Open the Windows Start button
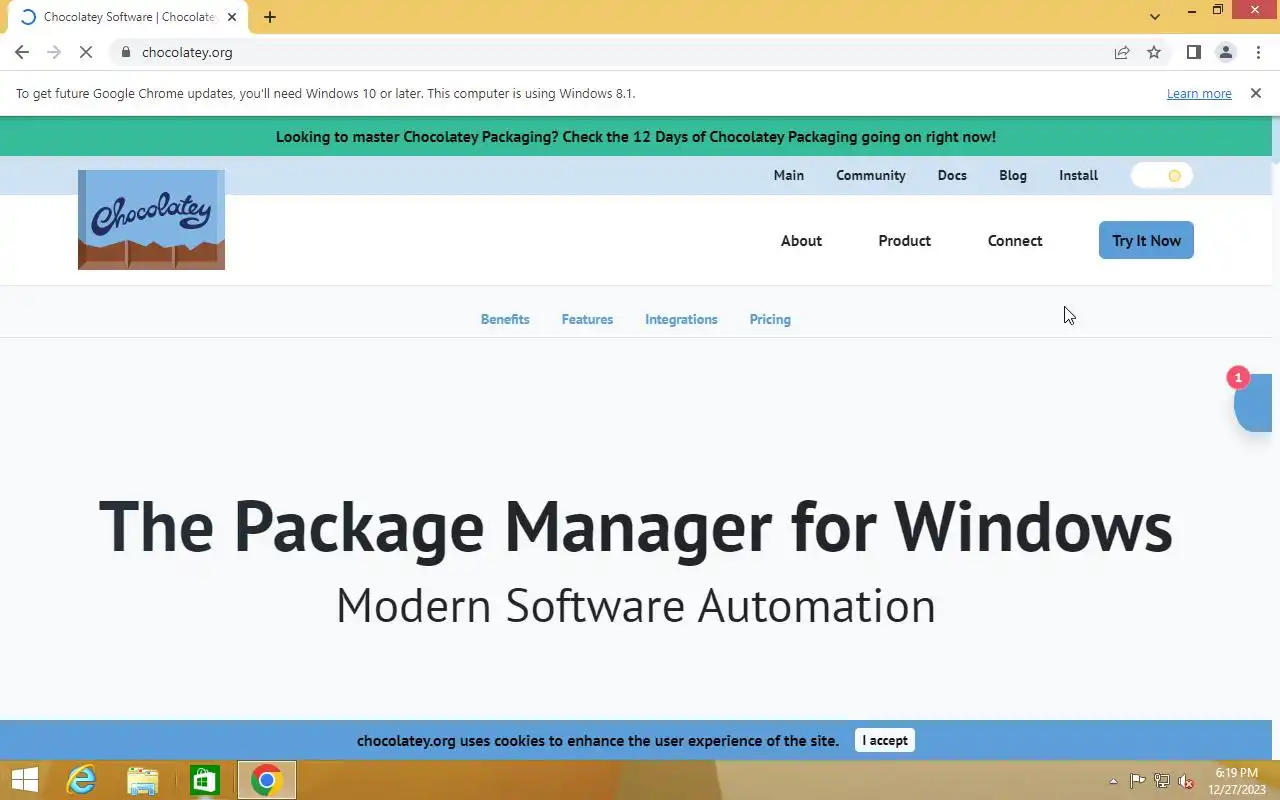This screenshot has height=800, width=1280. (x=24, y=780)
